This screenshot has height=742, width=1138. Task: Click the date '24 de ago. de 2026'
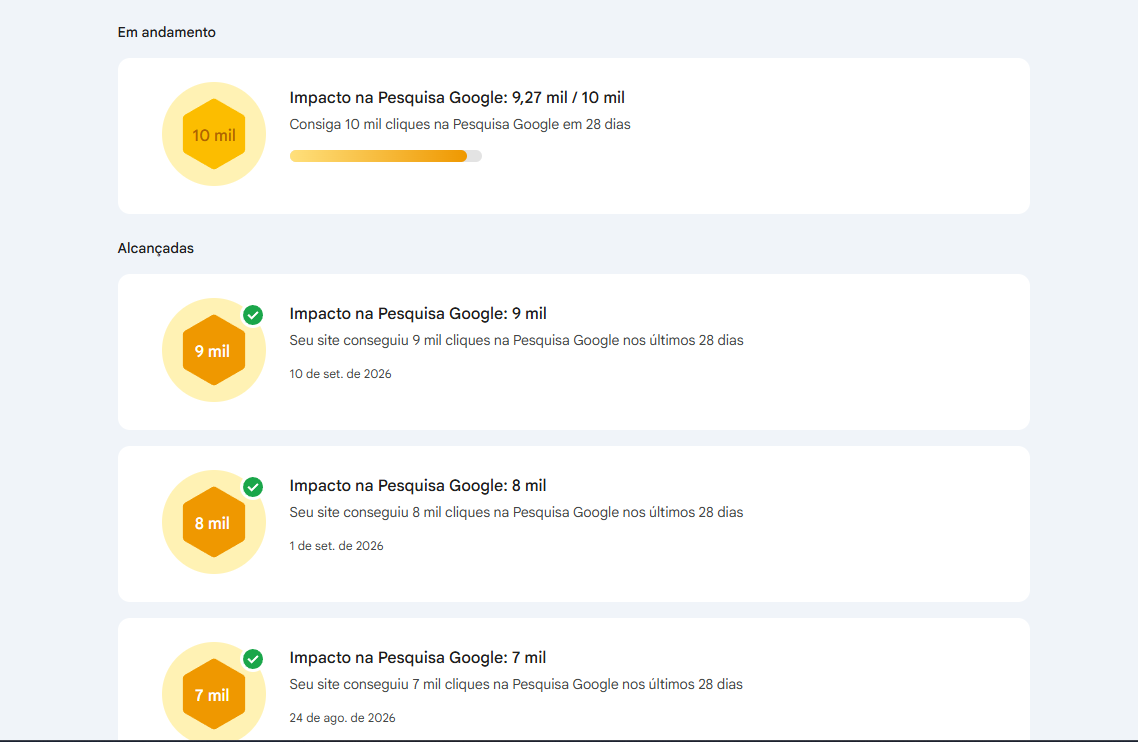[x=343, y=718]
